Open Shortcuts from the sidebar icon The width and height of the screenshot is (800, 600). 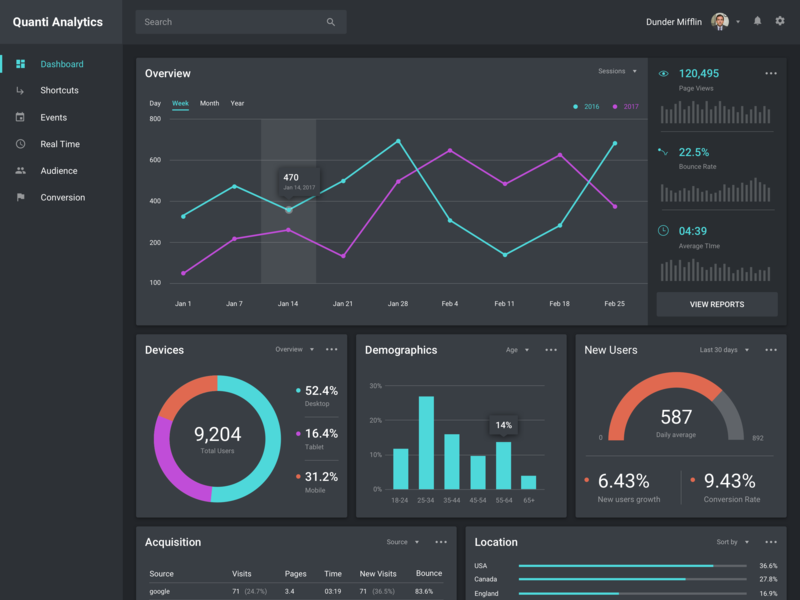pos(21,90)
